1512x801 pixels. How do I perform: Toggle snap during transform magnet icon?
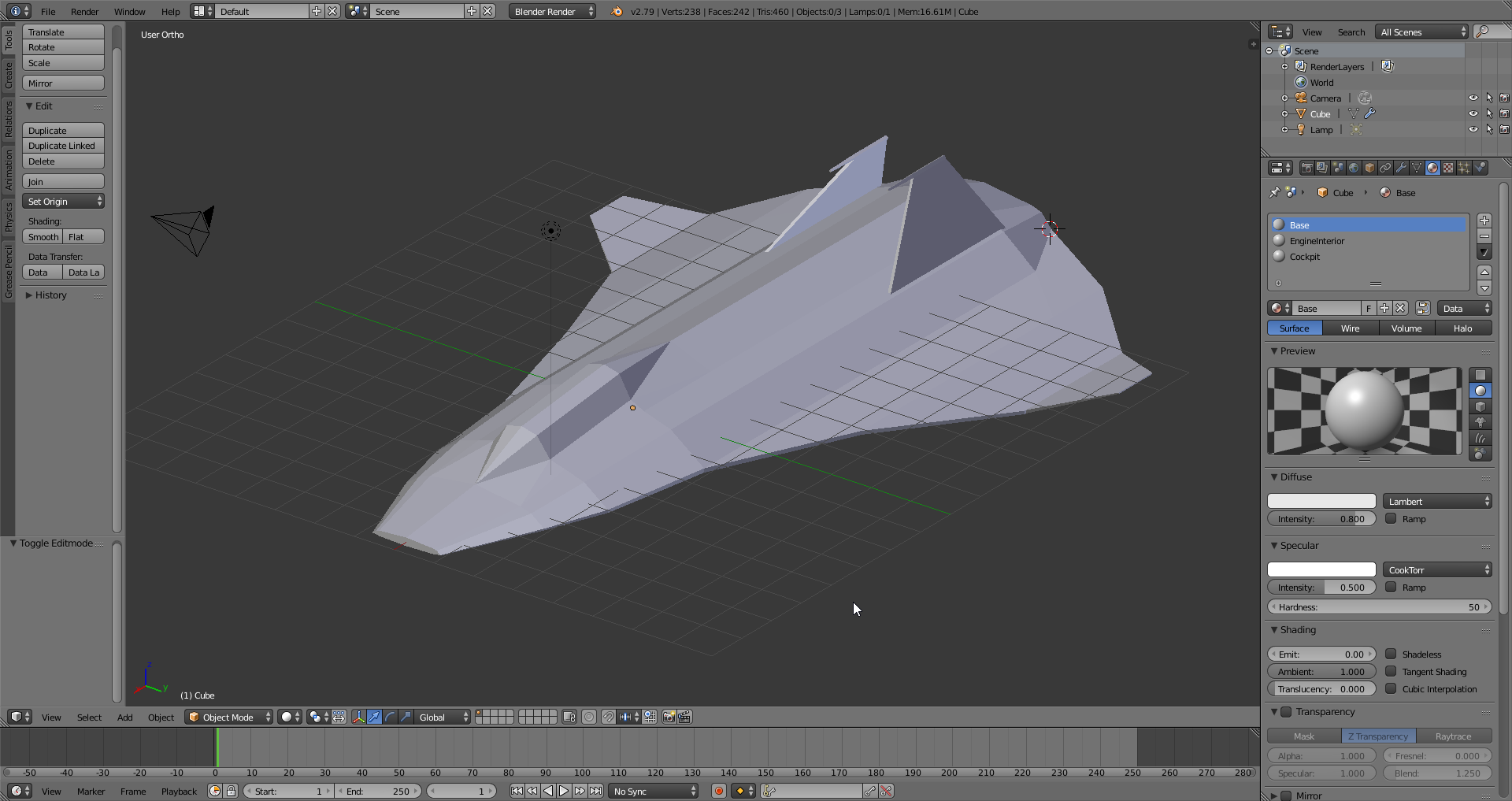[x=608, y=717]
